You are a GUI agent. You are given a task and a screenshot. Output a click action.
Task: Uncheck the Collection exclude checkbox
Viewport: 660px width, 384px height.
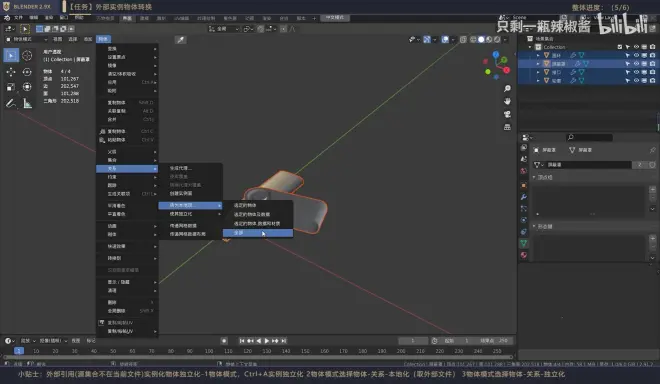tap(620, 47)
